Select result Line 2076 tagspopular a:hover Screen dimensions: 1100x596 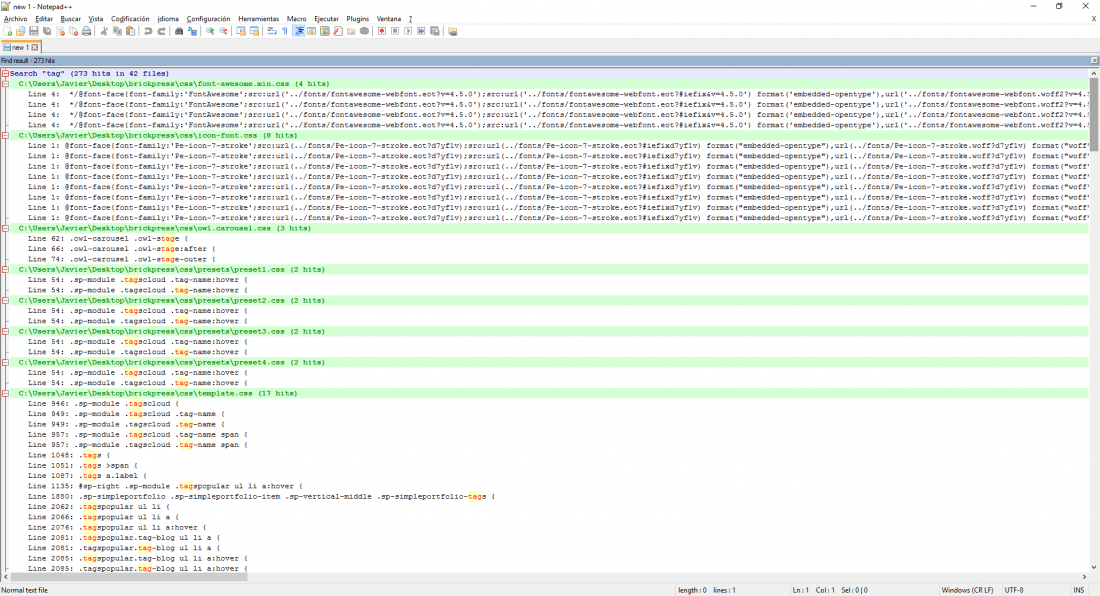(x=117, y=527)
